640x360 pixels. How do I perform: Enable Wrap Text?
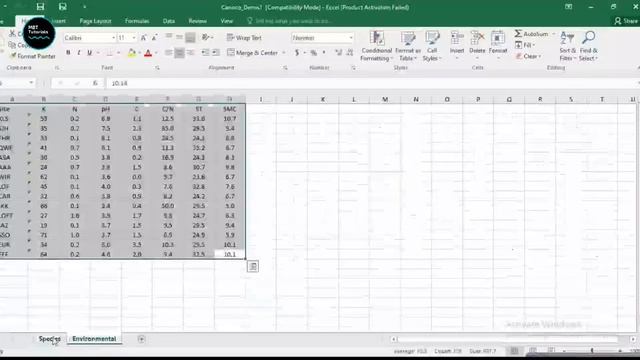[244, 38]
